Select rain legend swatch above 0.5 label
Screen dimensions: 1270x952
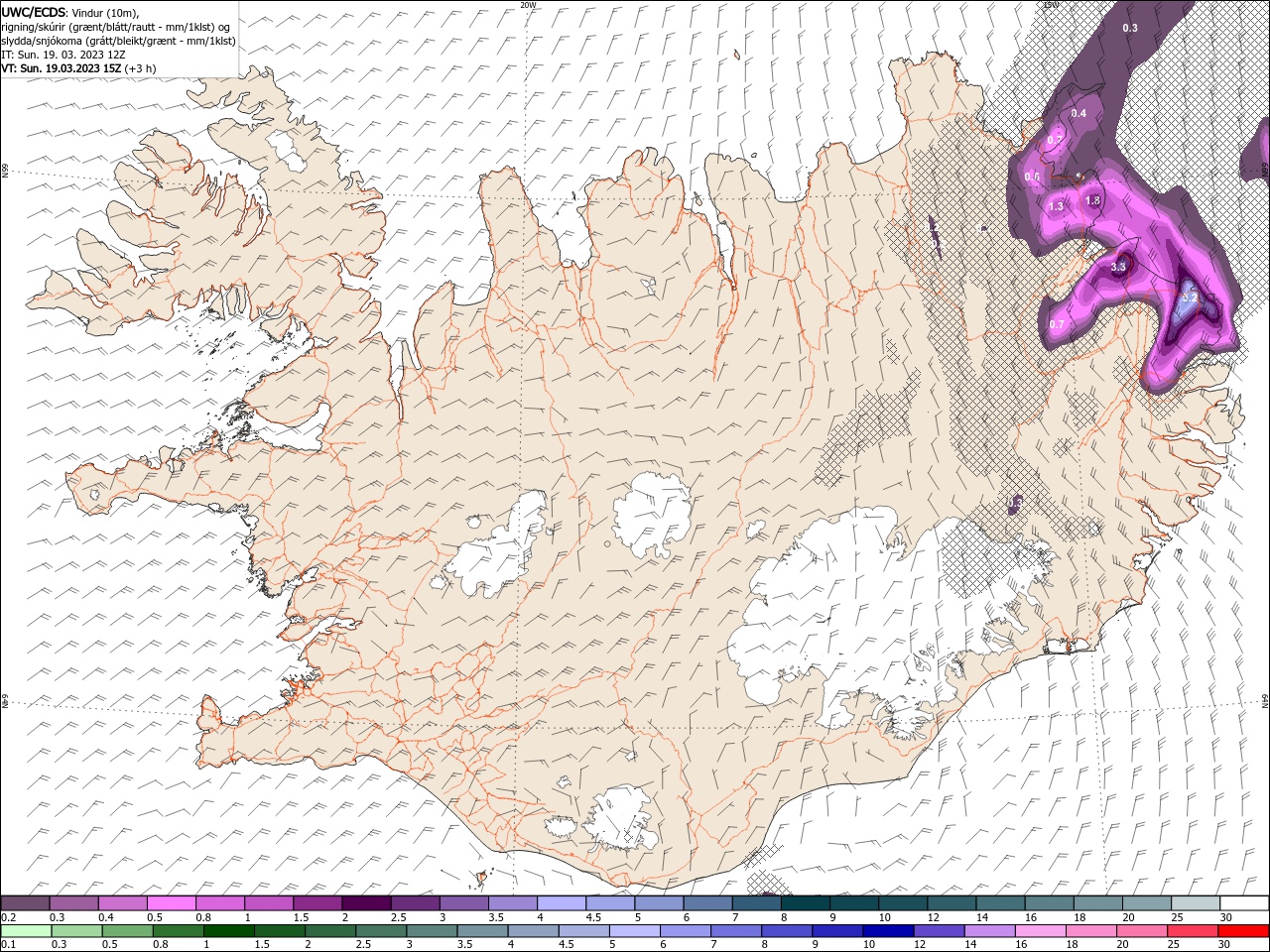(x=127, y=930)
